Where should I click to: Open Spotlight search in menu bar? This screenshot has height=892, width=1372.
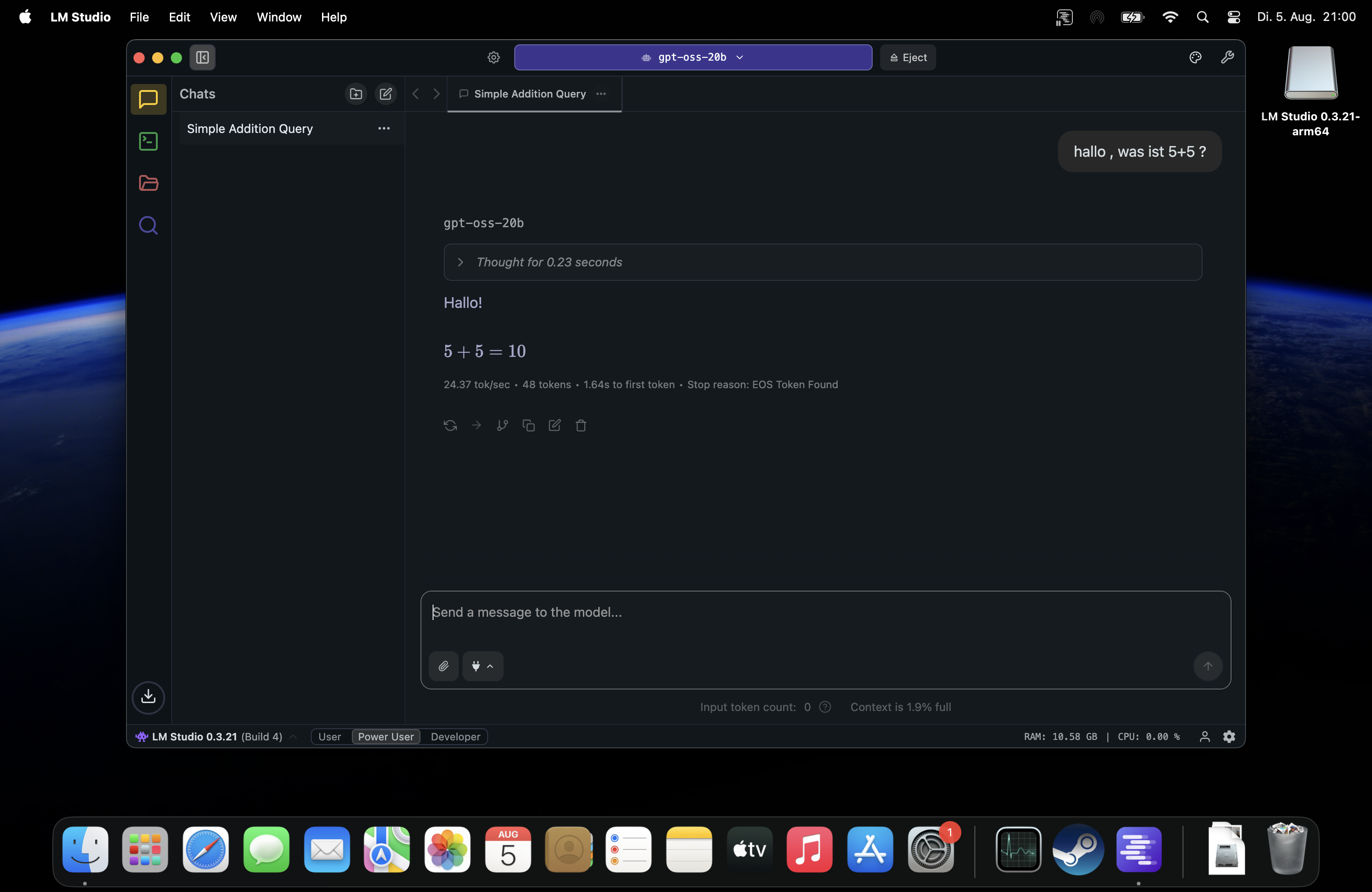coord(1202,17)
